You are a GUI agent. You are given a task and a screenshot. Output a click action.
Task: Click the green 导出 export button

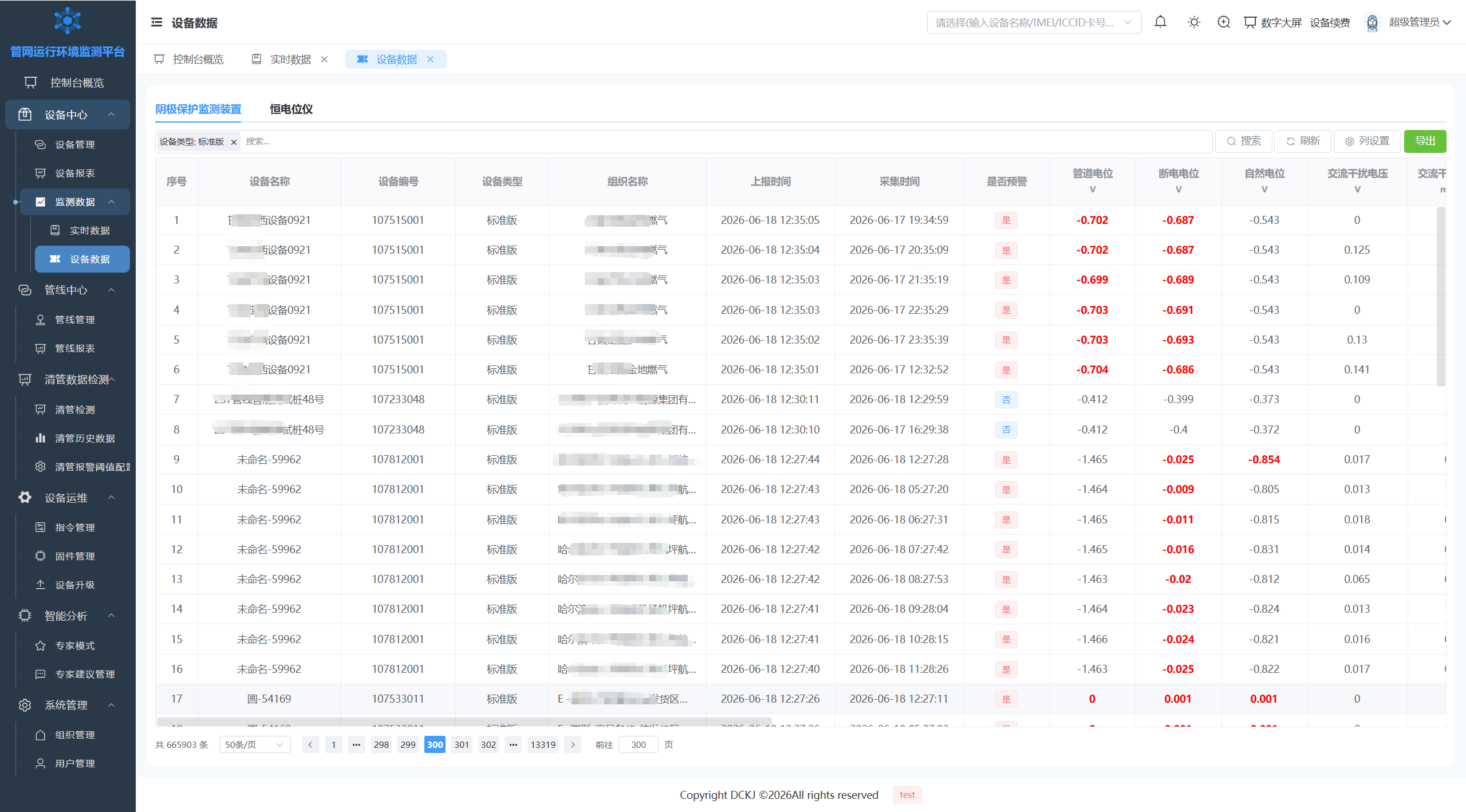1425,141
